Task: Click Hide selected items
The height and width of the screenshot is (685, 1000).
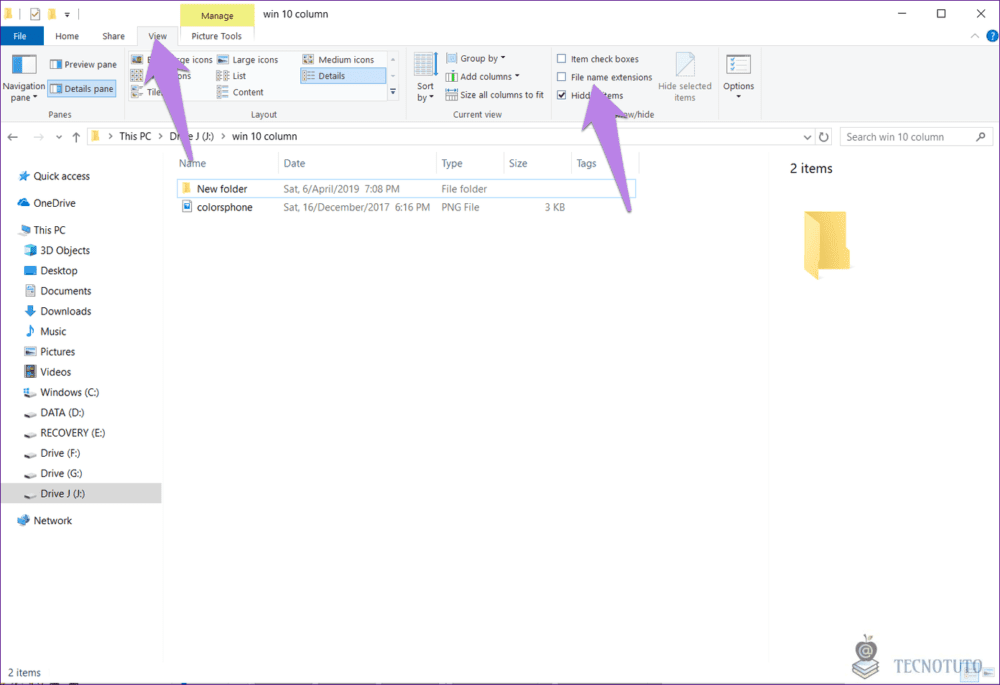Action: (684, 78)
